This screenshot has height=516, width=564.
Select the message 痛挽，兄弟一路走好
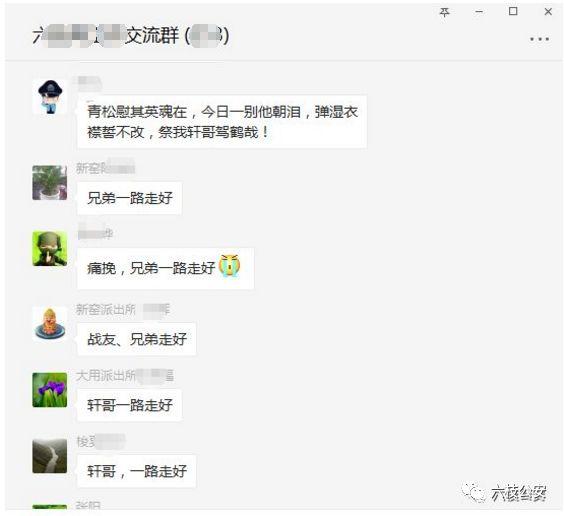(165, 268)
